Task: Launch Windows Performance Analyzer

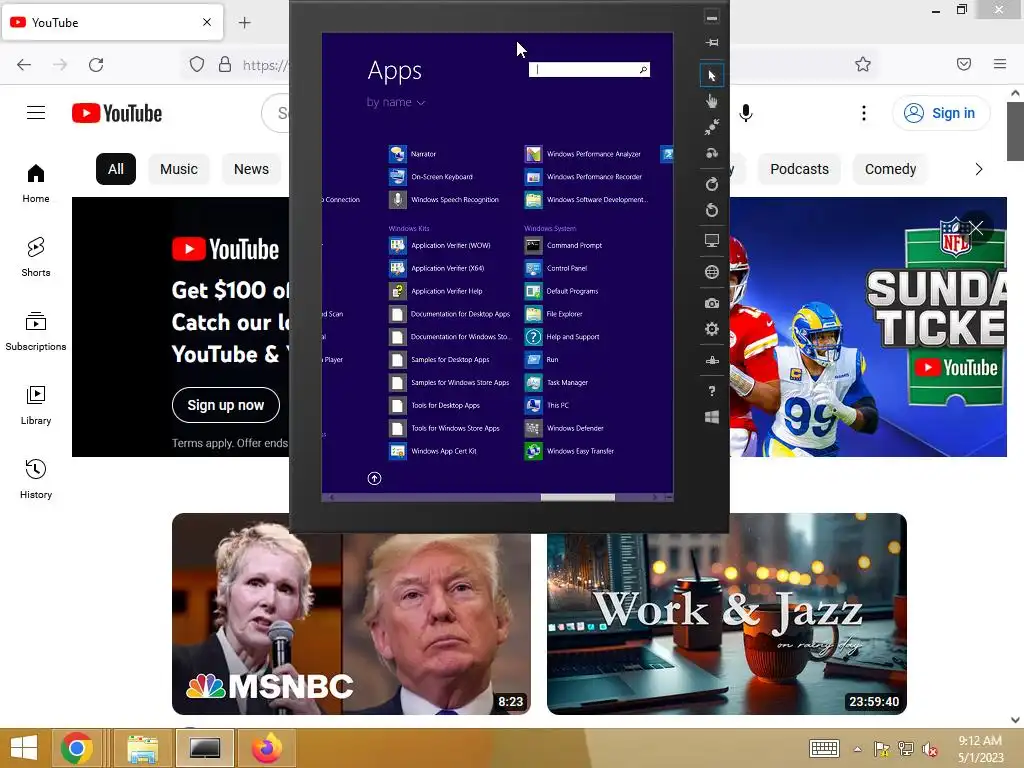Action: 583,154
